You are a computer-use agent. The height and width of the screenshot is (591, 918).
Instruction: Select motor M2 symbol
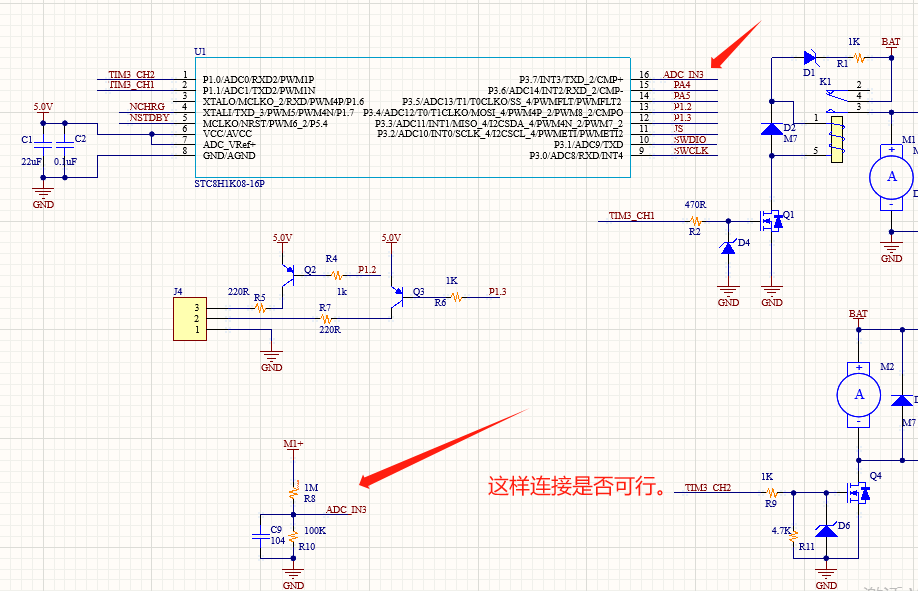858,395
